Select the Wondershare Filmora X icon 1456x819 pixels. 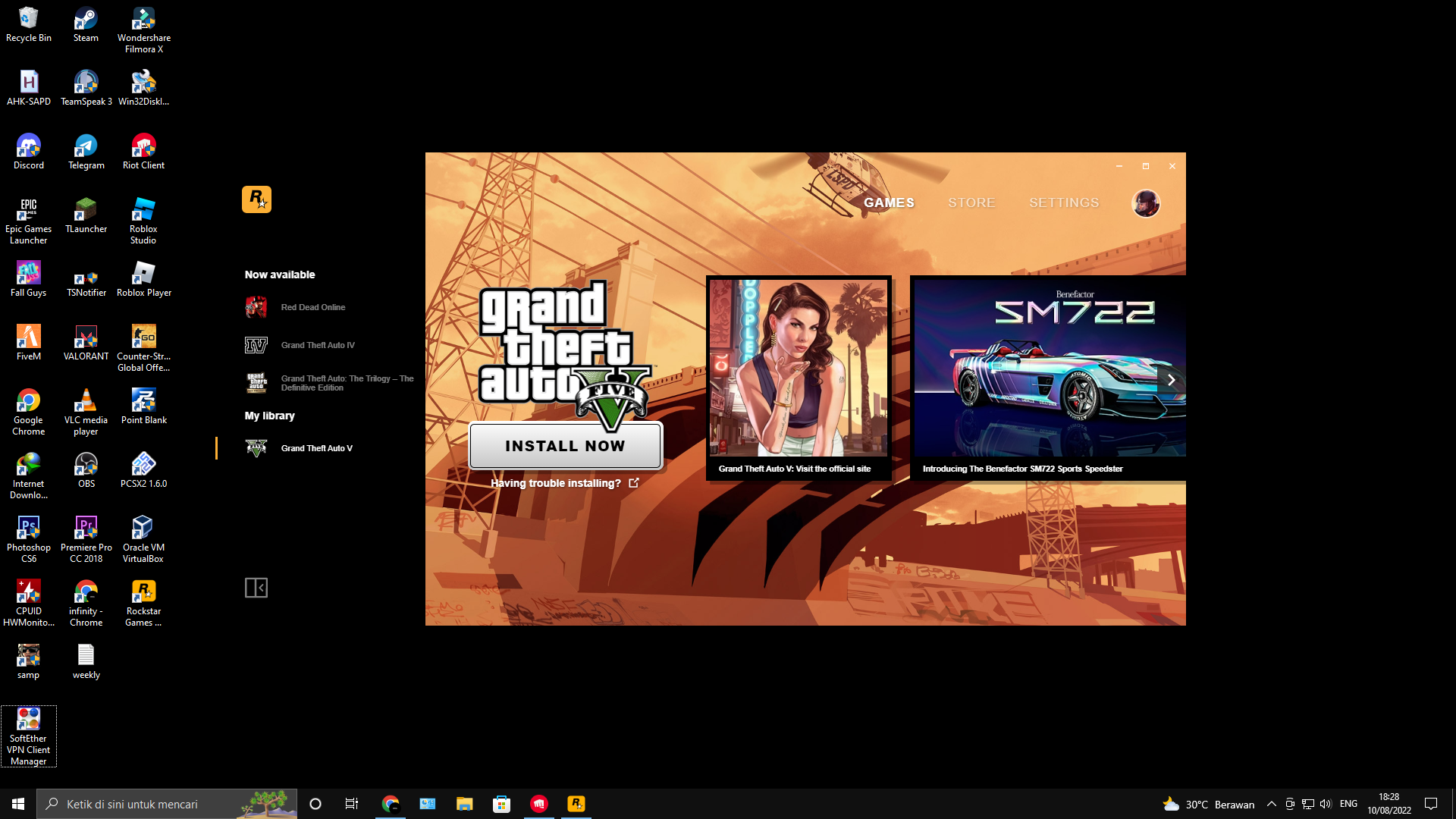pyautogui.click(x=144, y=30)
